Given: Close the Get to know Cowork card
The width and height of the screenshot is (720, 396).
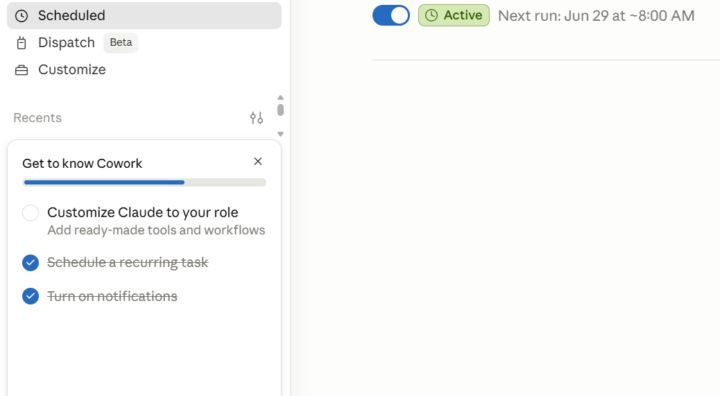Looking at the screenshot, I should pos(258,161).
